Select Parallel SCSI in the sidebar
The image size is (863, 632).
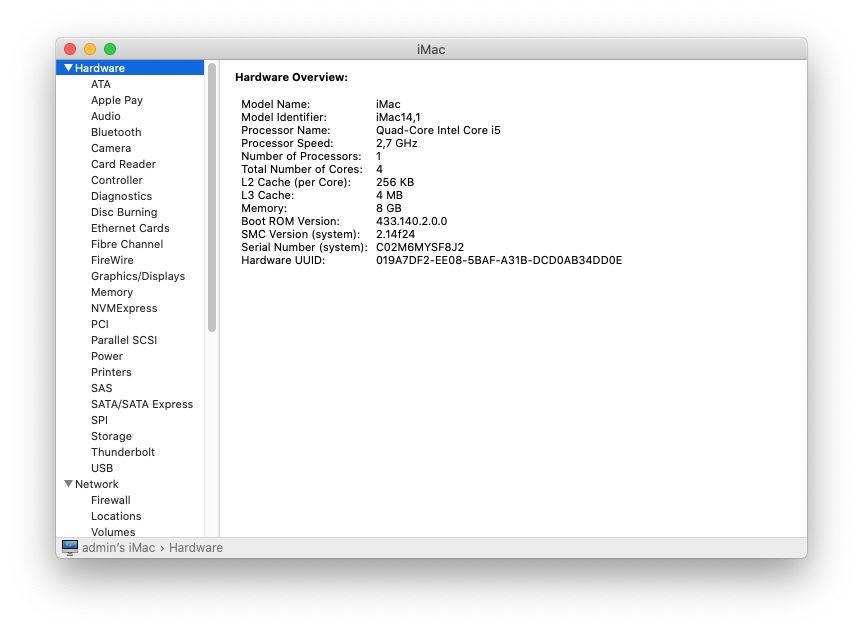[x=124, y=340]
